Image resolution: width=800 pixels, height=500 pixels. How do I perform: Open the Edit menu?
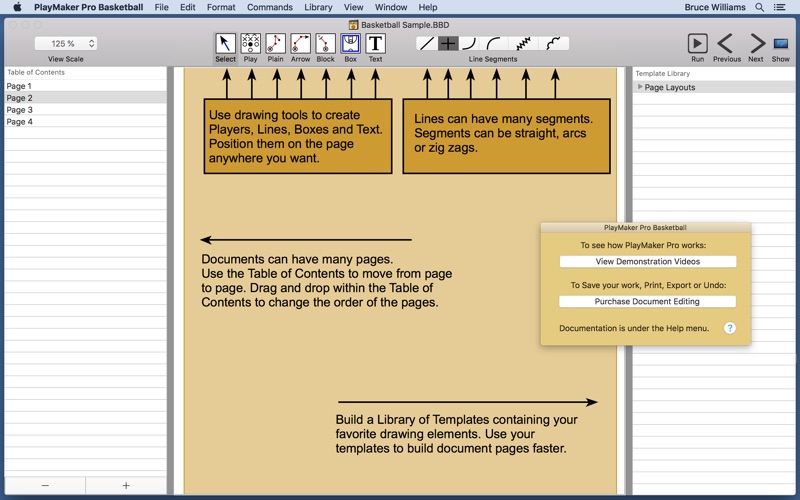point(188,7)
